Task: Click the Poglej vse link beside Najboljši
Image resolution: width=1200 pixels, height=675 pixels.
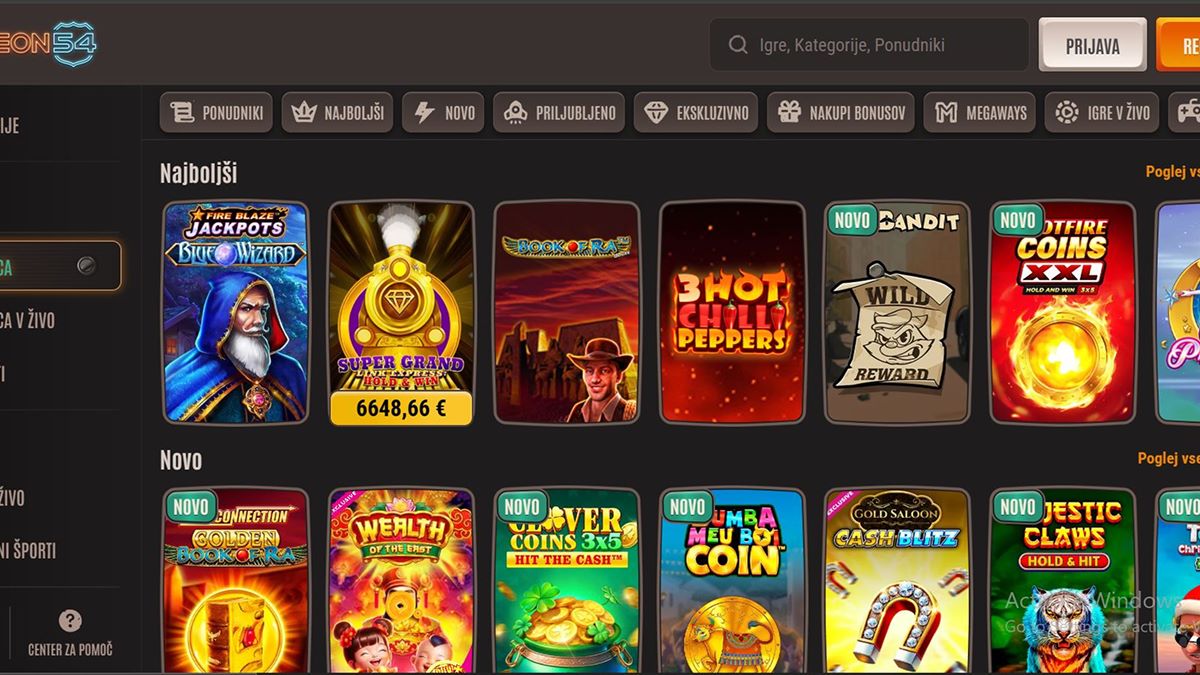Action: 1172,172
